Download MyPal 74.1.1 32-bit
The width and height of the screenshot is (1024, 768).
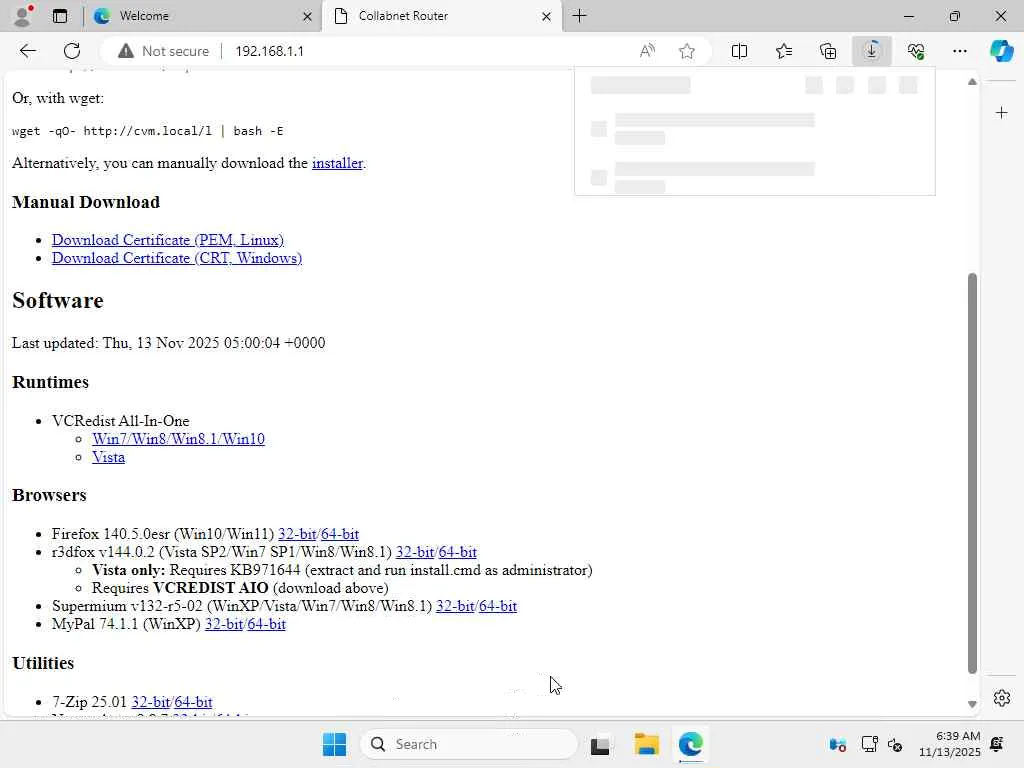pyautogui.click(x=224, y=624)
